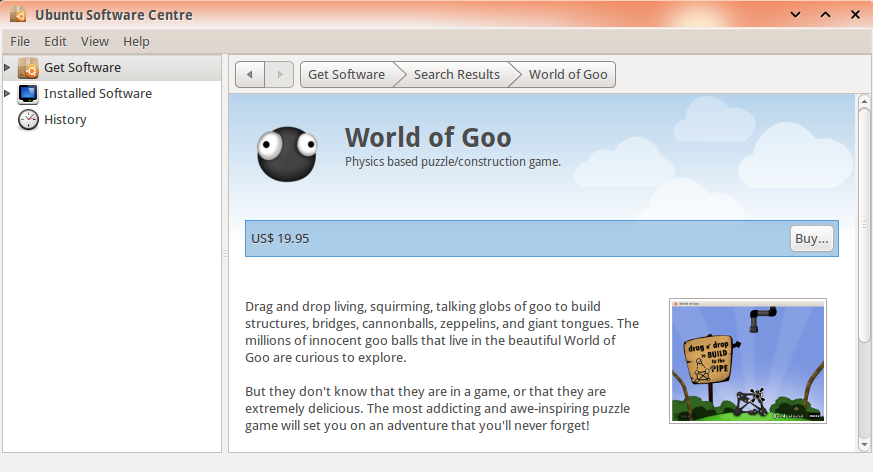Viewport: 873px width, 472px height.
Task: Click the Buy... button
Action: [812, 239]
